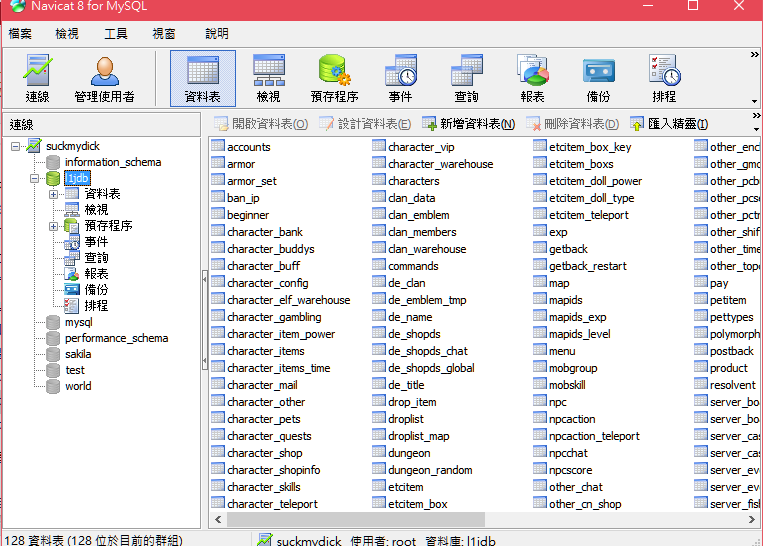
Task: Click 刪除資料表(D) delete table button
Action: pyautogui.click(x=573, y=124)
